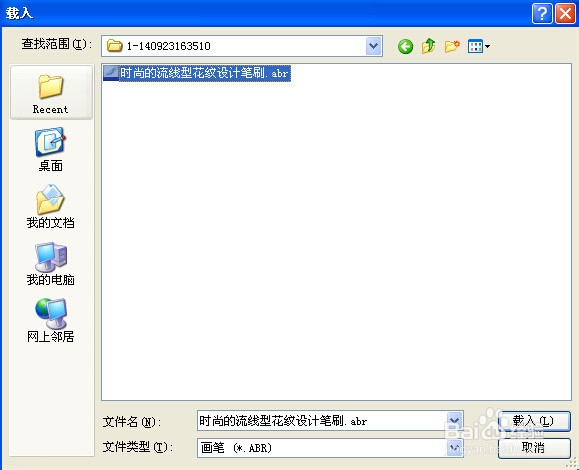
Task: Click the green Back navigation arrow
Action: tap(405, 47)
